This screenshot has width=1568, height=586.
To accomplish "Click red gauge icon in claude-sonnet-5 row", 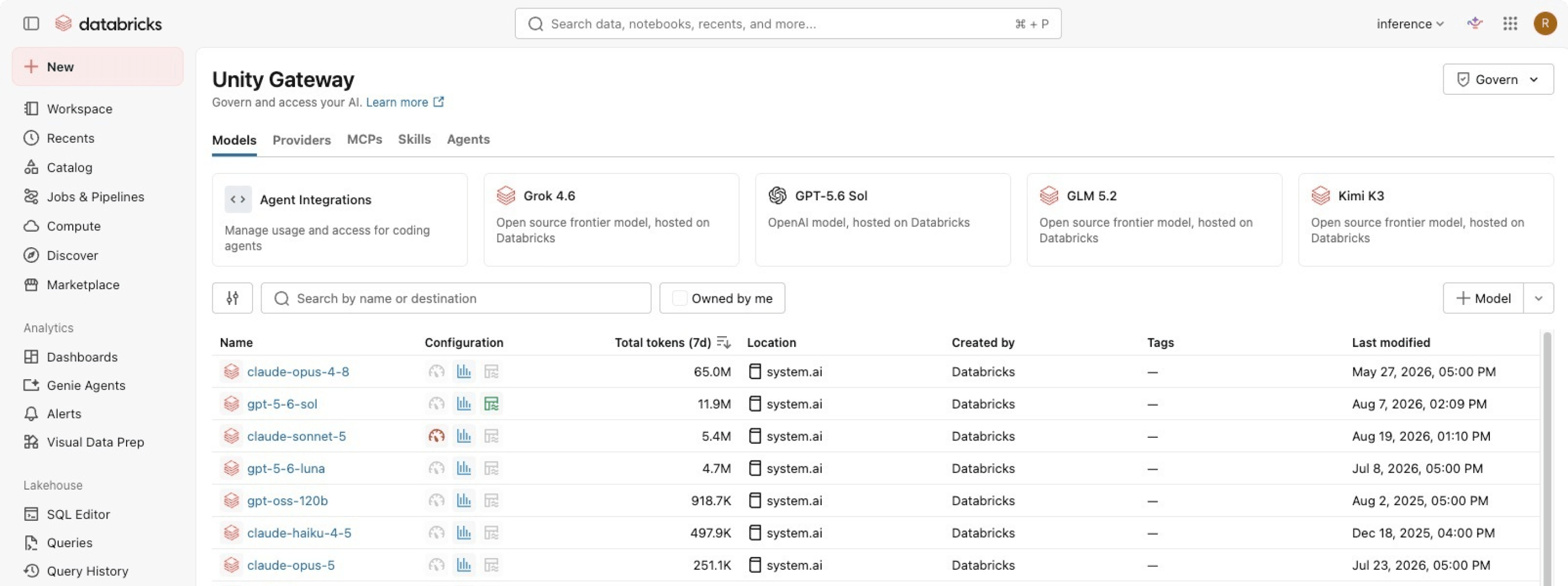I will pos(437,436).
